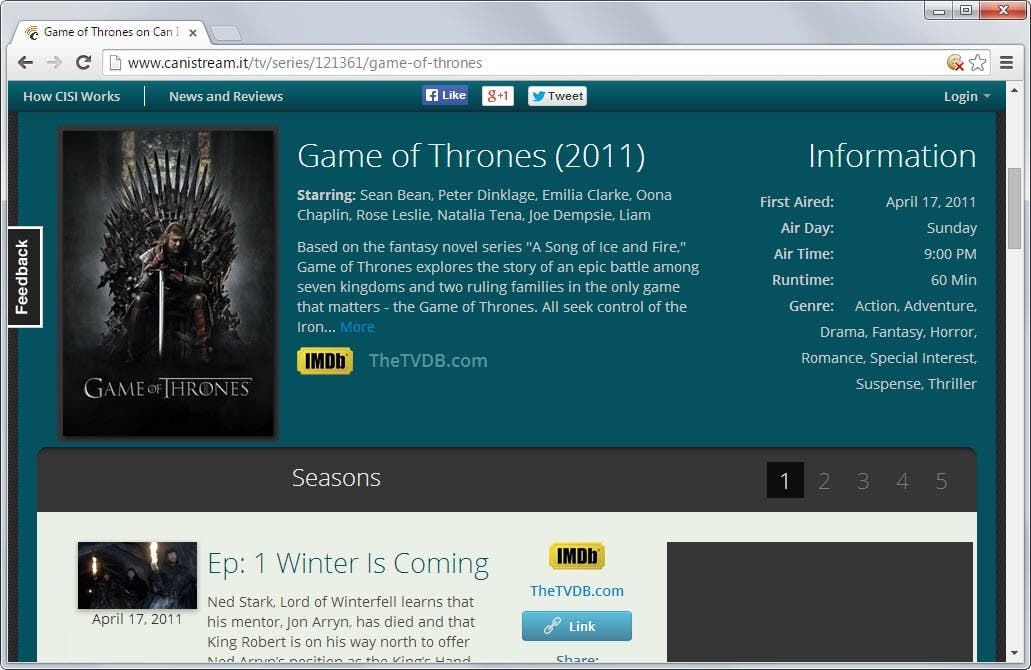Maximize the browser window

pyautogui.click(x=966, y=11)
